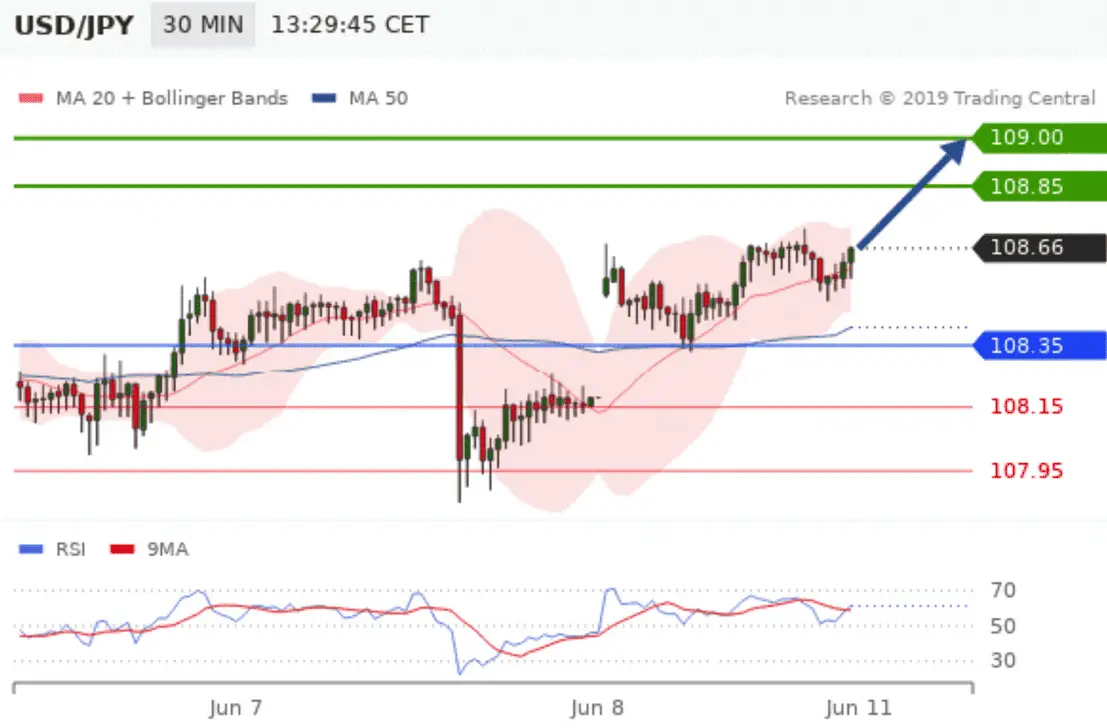Click the 108.15 support level label
This screenshot has width=1107, height=728.
tap(1027, 407)
